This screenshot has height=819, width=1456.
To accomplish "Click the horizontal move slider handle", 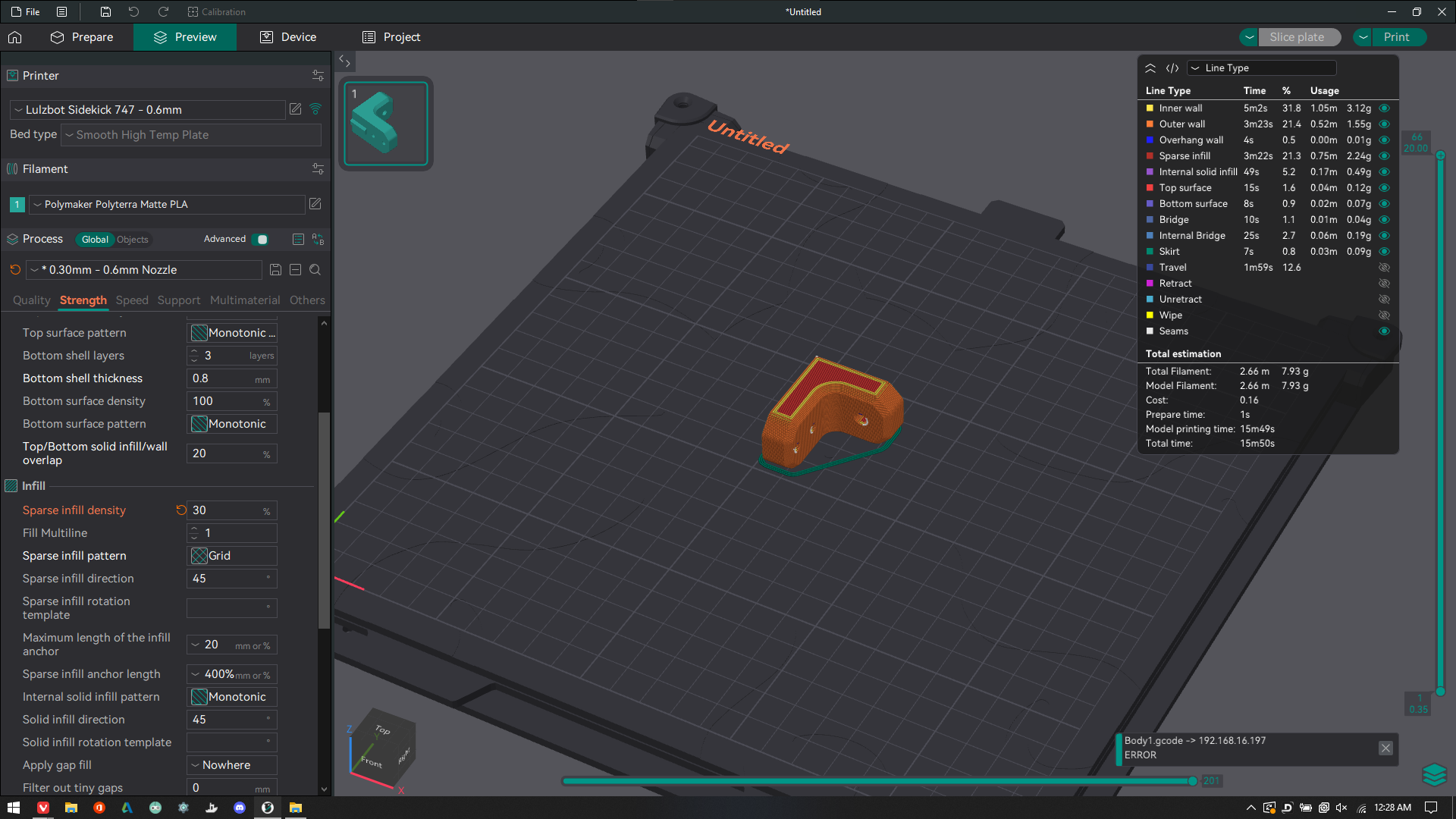I will [1192, 781].
